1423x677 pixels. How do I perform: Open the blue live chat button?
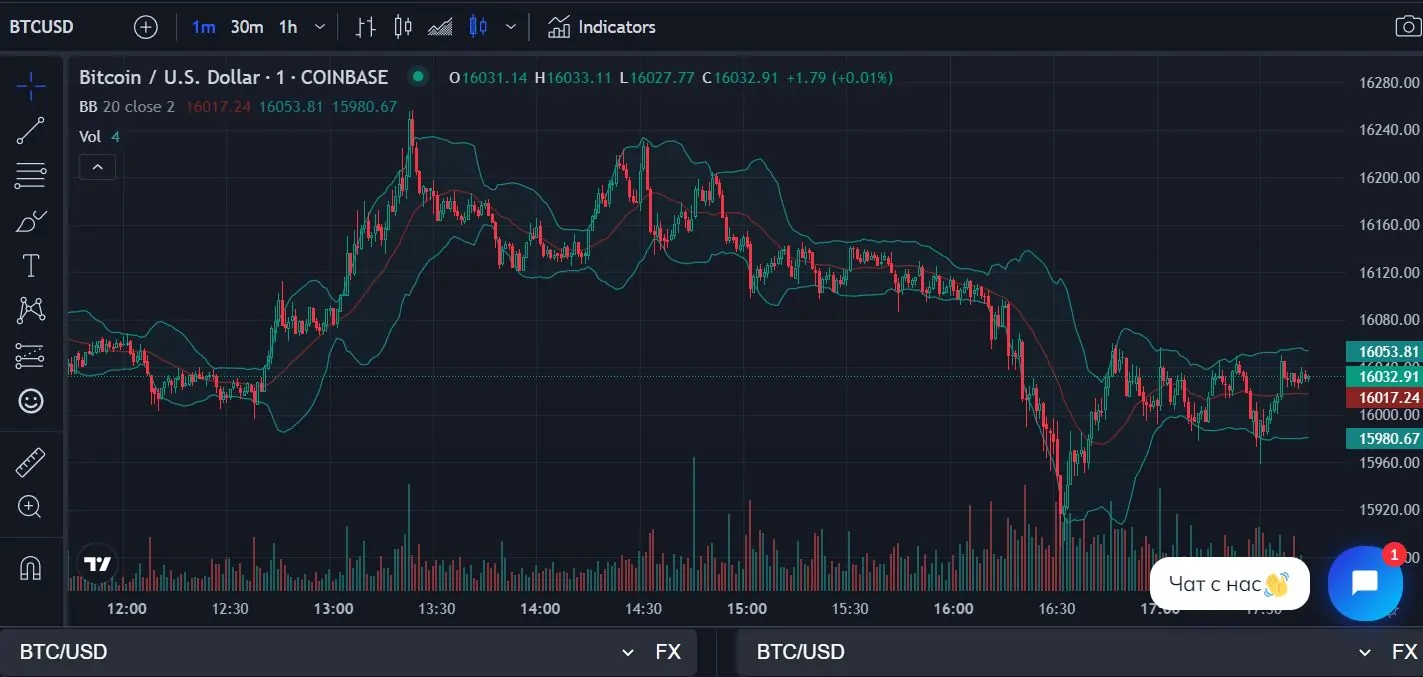1365,583
